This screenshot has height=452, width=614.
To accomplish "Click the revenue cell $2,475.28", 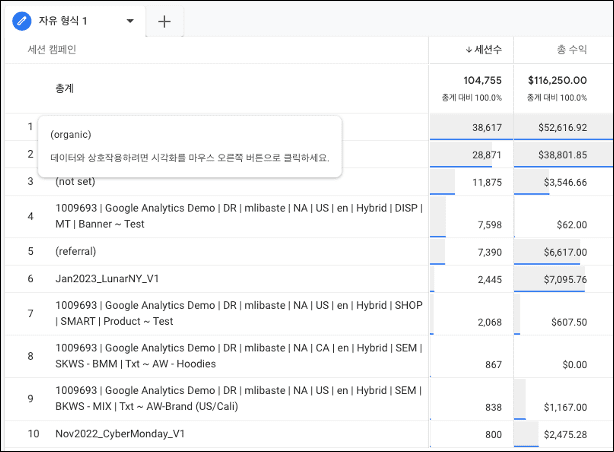I will point(565,434).
